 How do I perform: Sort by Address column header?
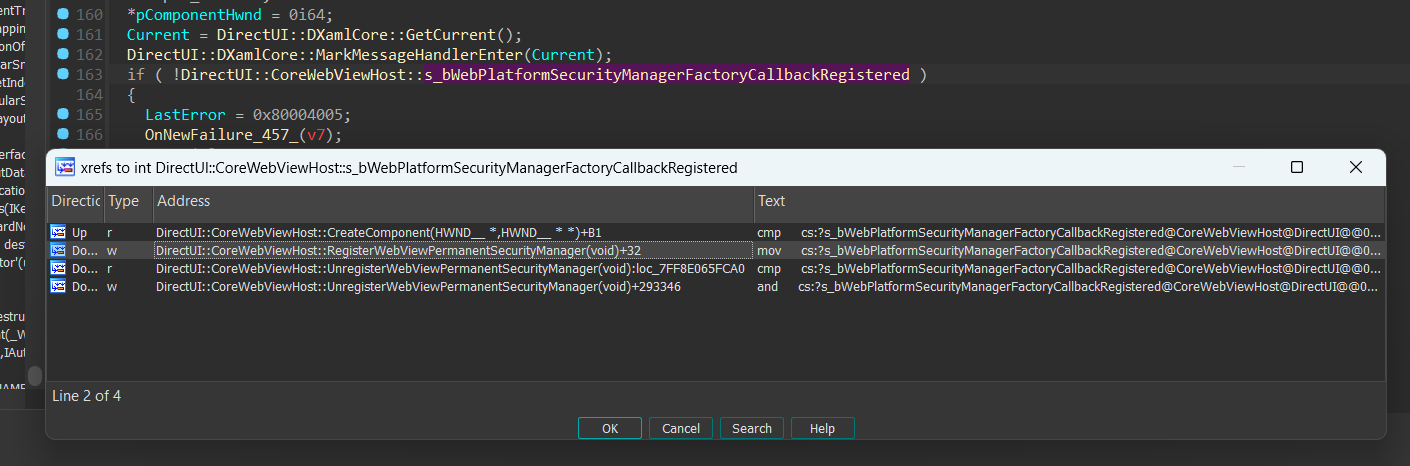[454, 201]
